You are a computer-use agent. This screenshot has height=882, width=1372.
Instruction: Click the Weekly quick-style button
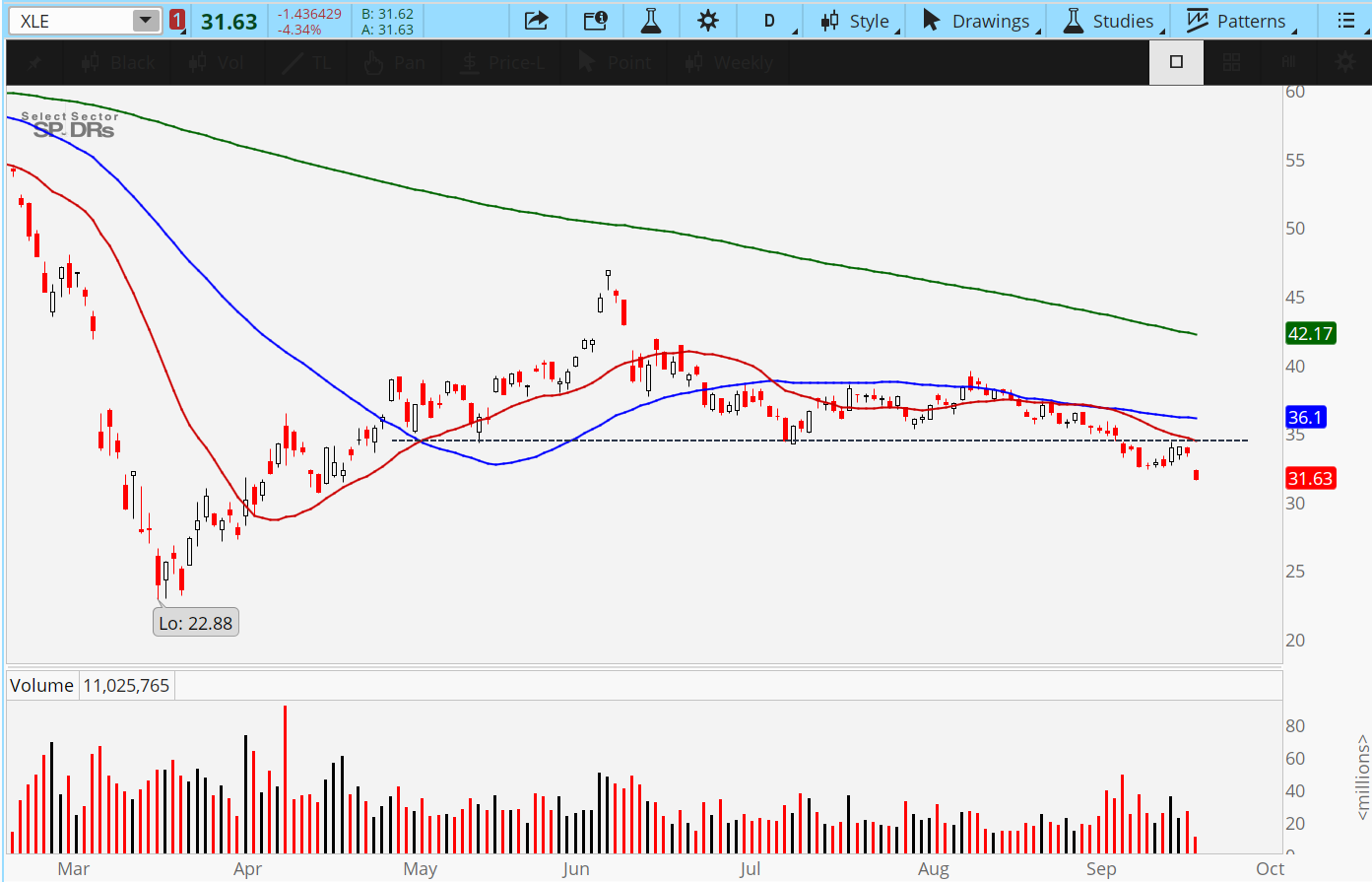(x=729, y=63)
